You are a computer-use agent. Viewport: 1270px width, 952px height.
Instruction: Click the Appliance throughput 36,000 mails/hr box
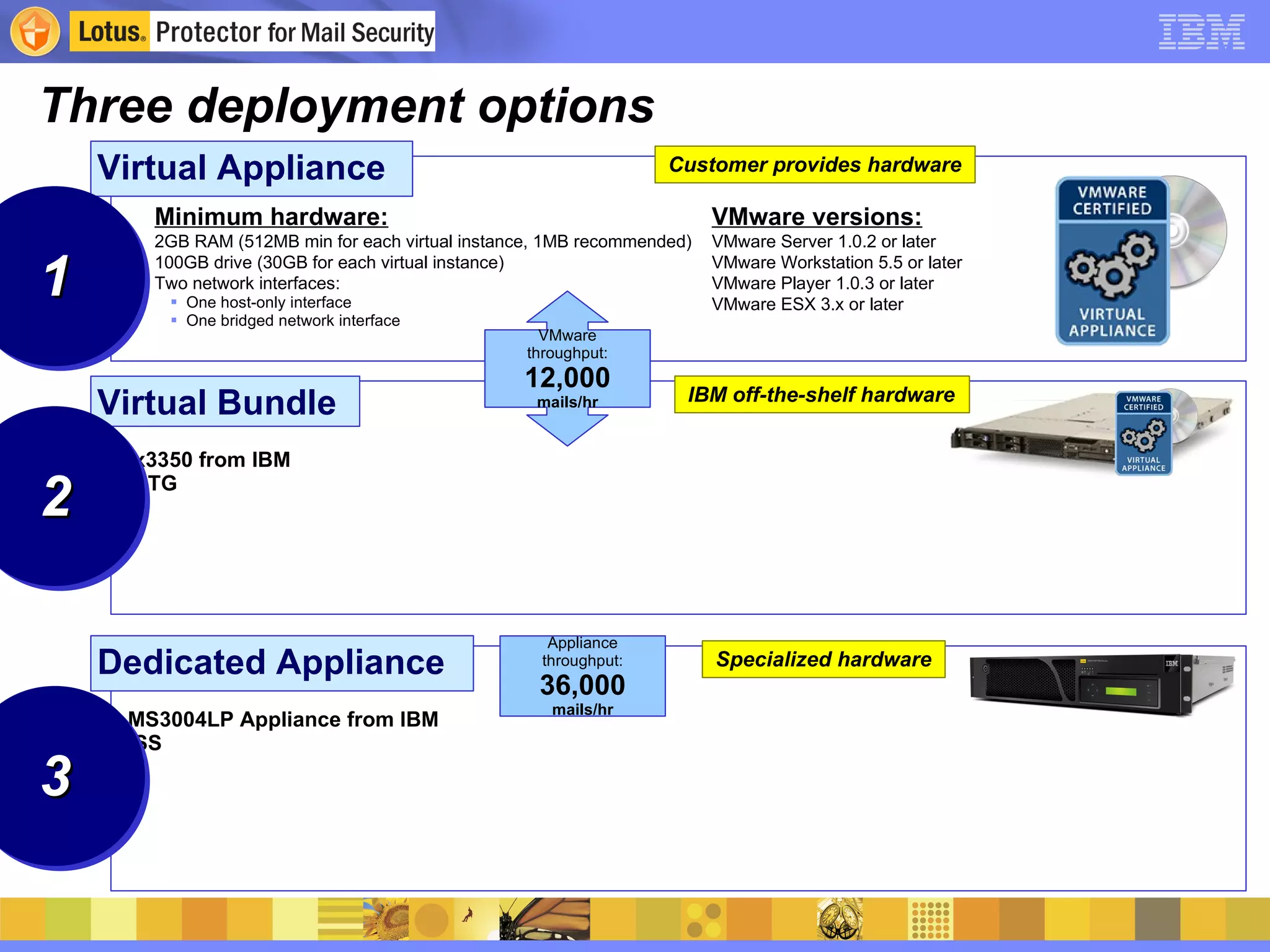pos(582,676)
